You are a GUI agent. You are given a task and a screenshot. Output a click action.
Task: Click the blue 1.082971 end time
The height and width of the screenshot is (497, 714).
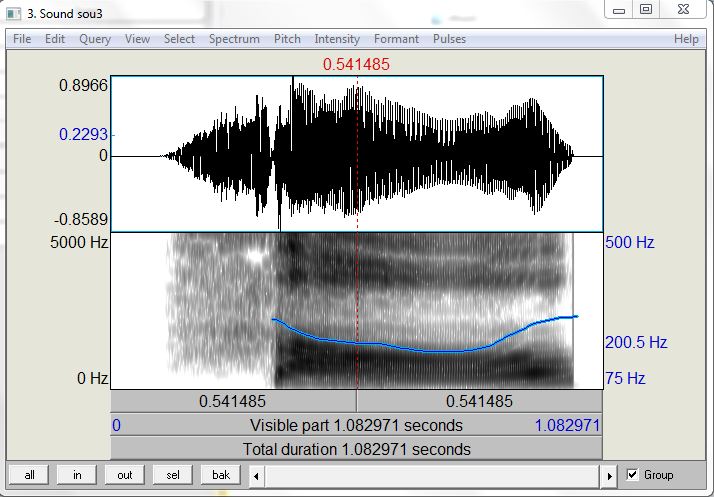(x=567, y=425)
